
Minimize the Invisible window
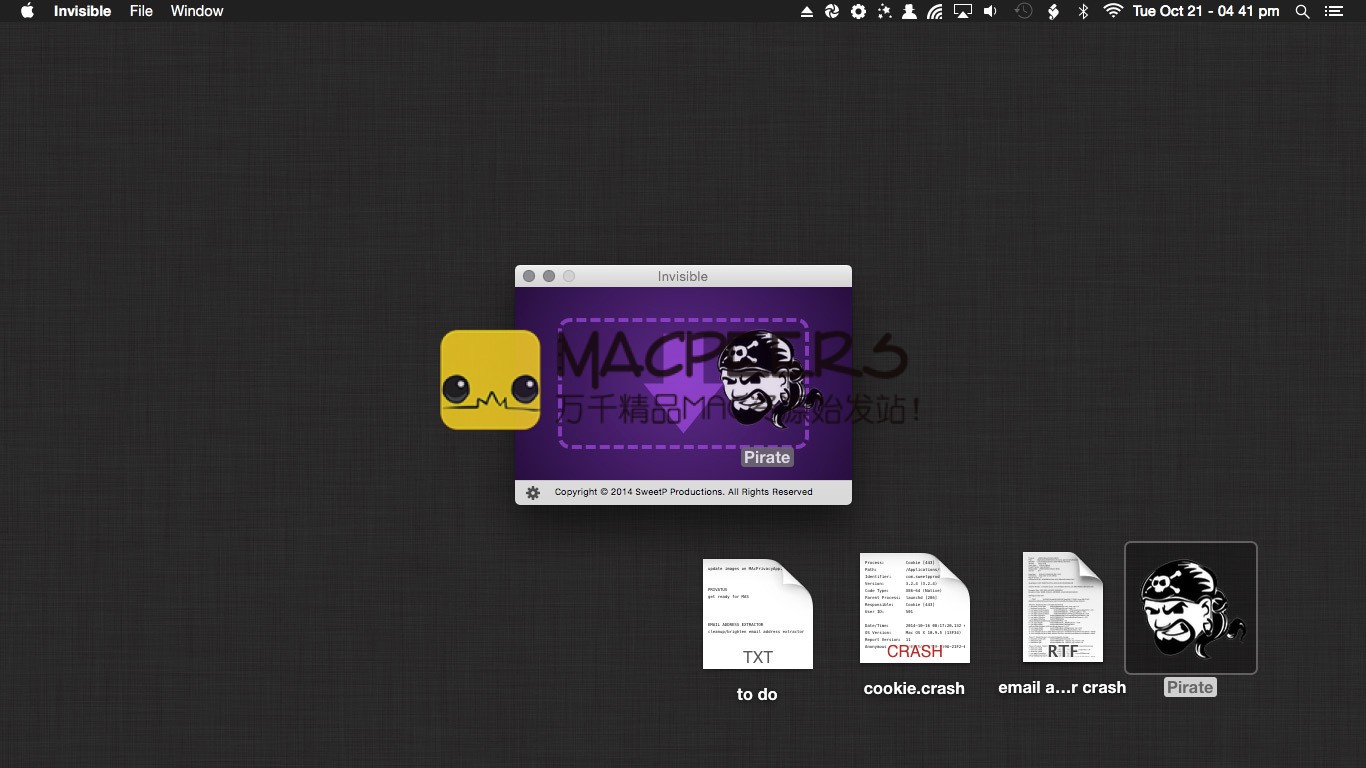[x=549, y=276]
